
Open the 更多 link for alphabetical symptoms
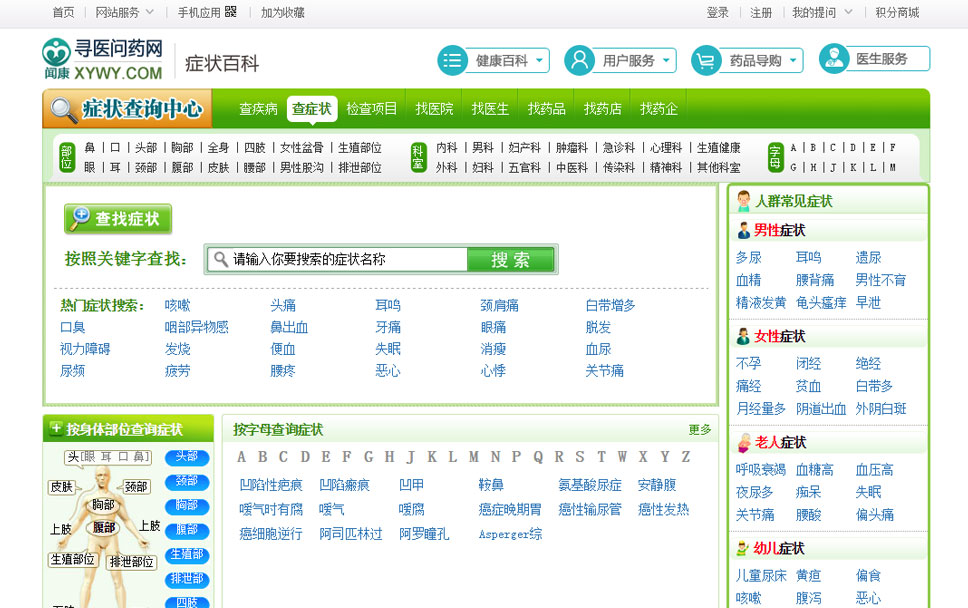(x=699, y=429)
